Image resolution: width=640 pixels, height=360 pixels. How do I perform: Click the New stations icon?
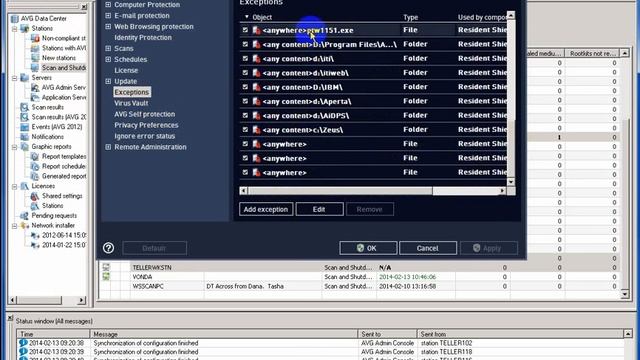pos(35,58)
